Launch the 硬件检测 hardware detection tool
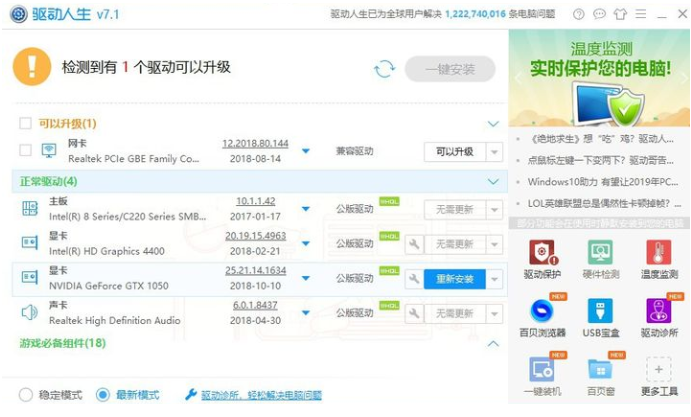The height and width of the screenshot is (417, 691). (600, 258)
